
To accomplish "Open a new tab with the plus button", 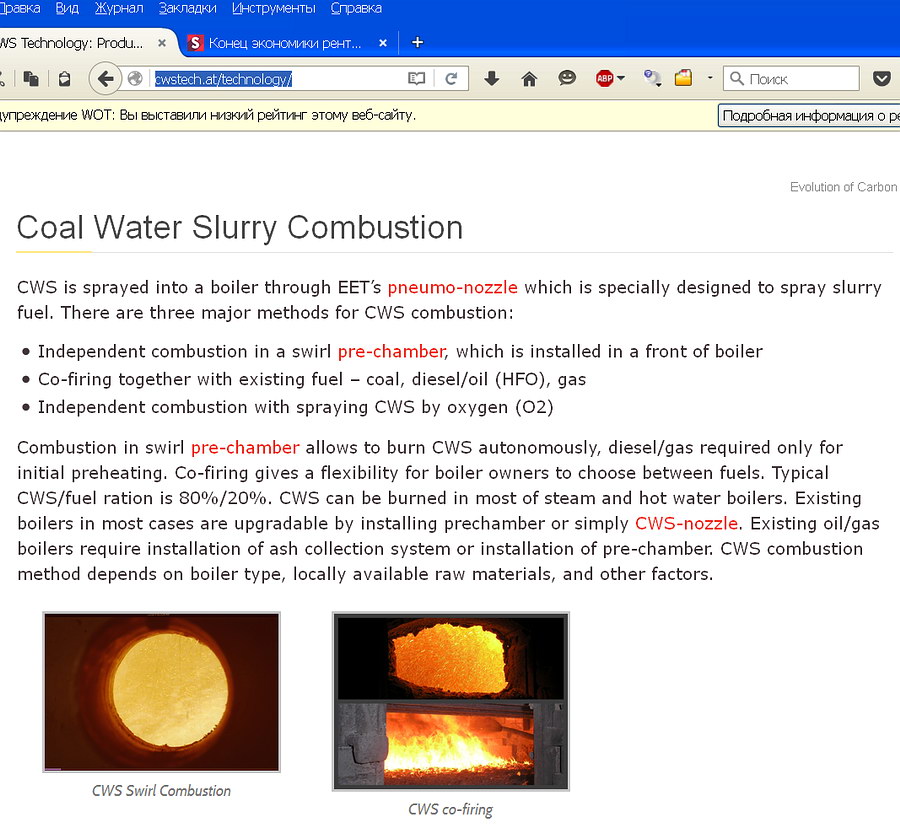I will point(418,42).
